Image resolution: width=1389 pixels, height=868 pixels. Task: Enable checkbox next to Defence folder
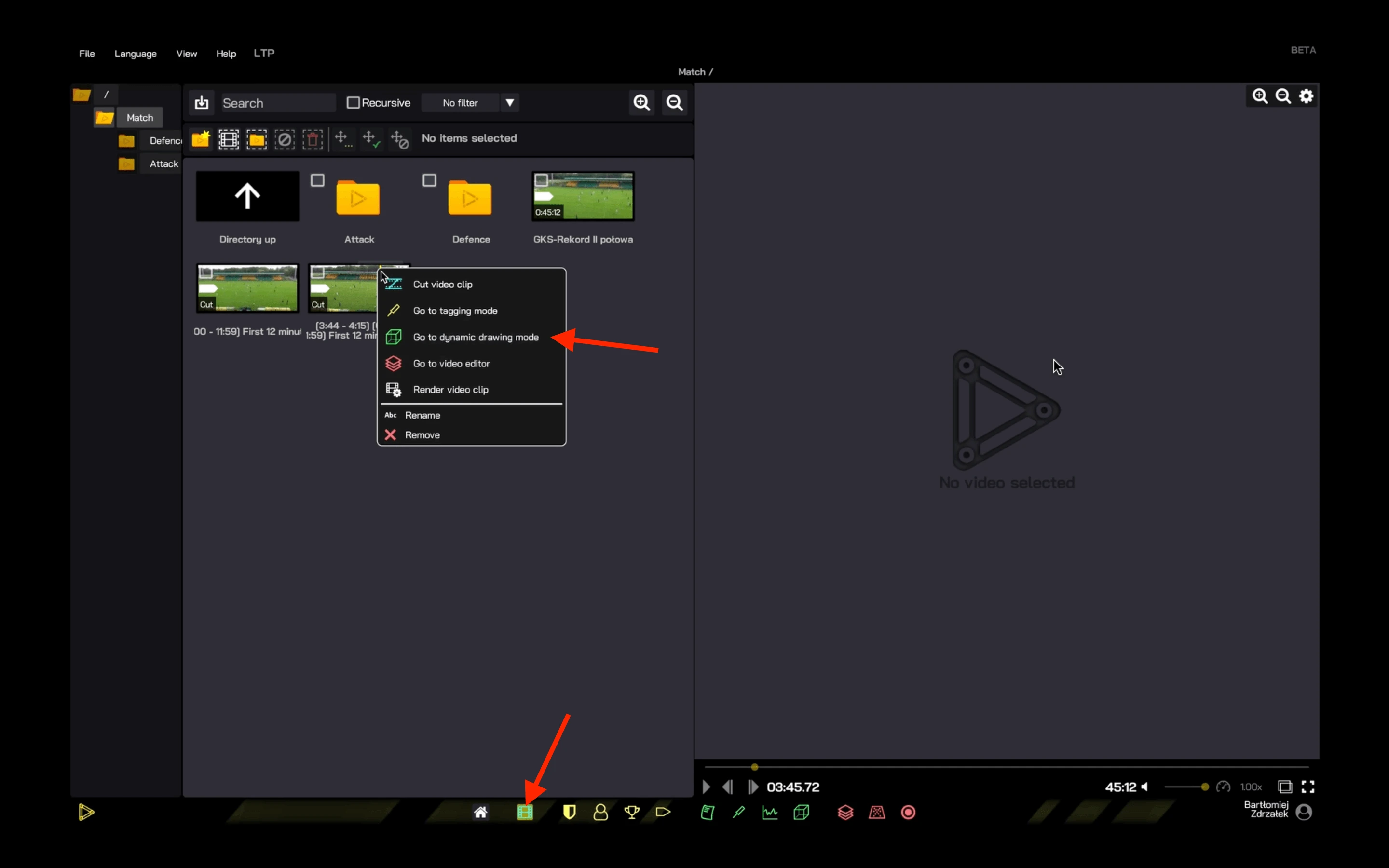[431, 180]
